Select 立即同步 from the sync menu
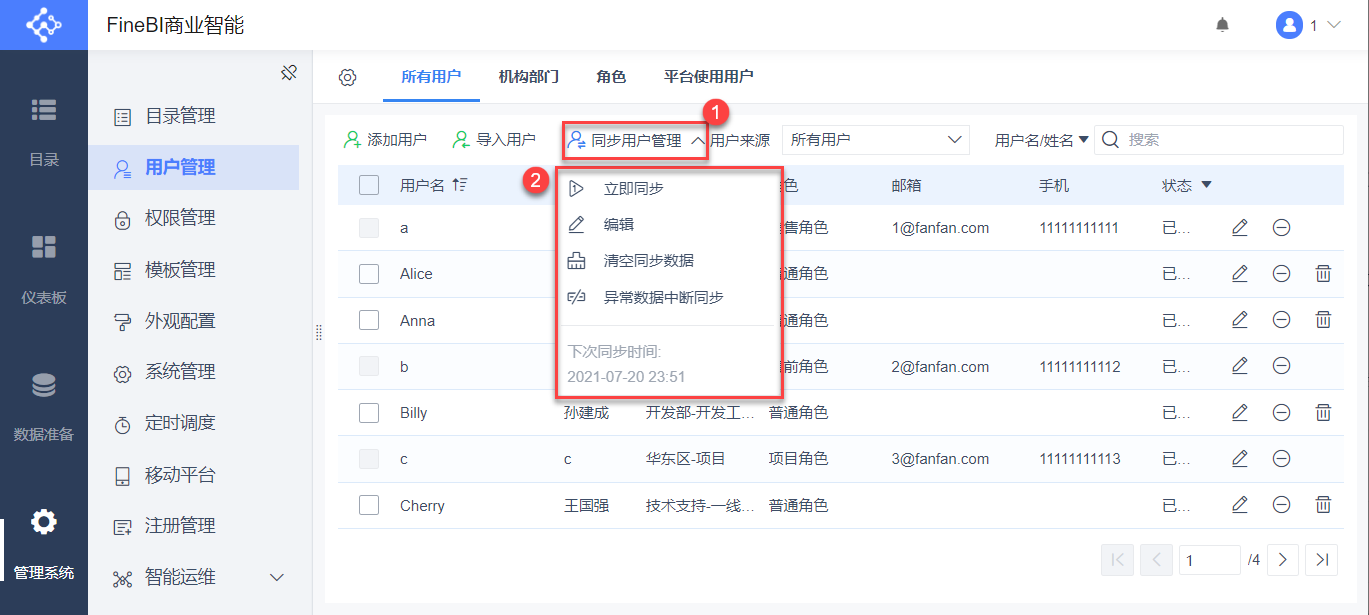The width and height of the screenshot is (1369, 615). (x=633, y=188)
